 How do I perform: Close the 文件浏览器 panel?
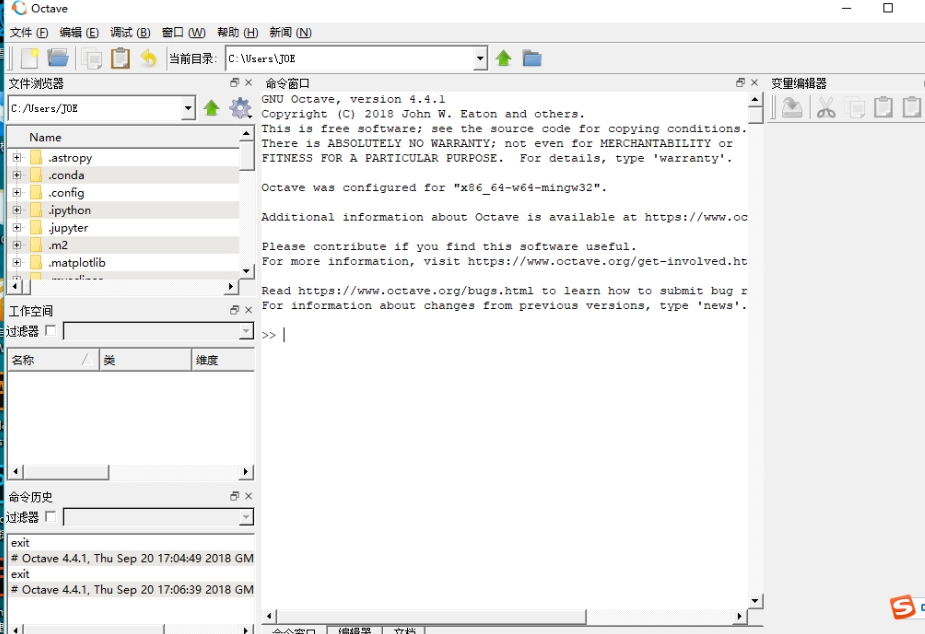tap(248, 83)
